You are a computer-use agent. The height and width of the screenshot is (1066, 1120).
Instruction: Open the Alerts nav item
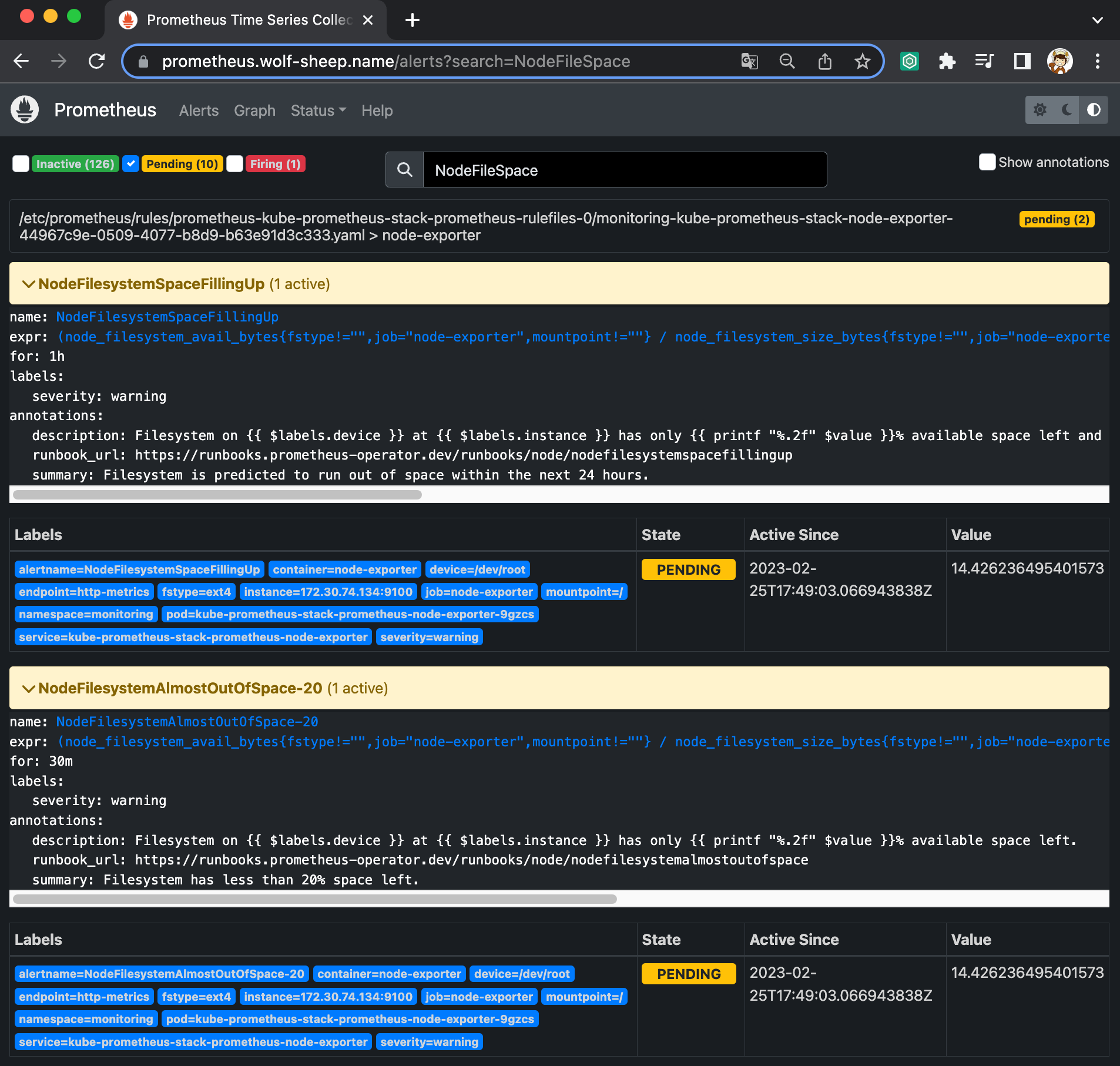199,110
